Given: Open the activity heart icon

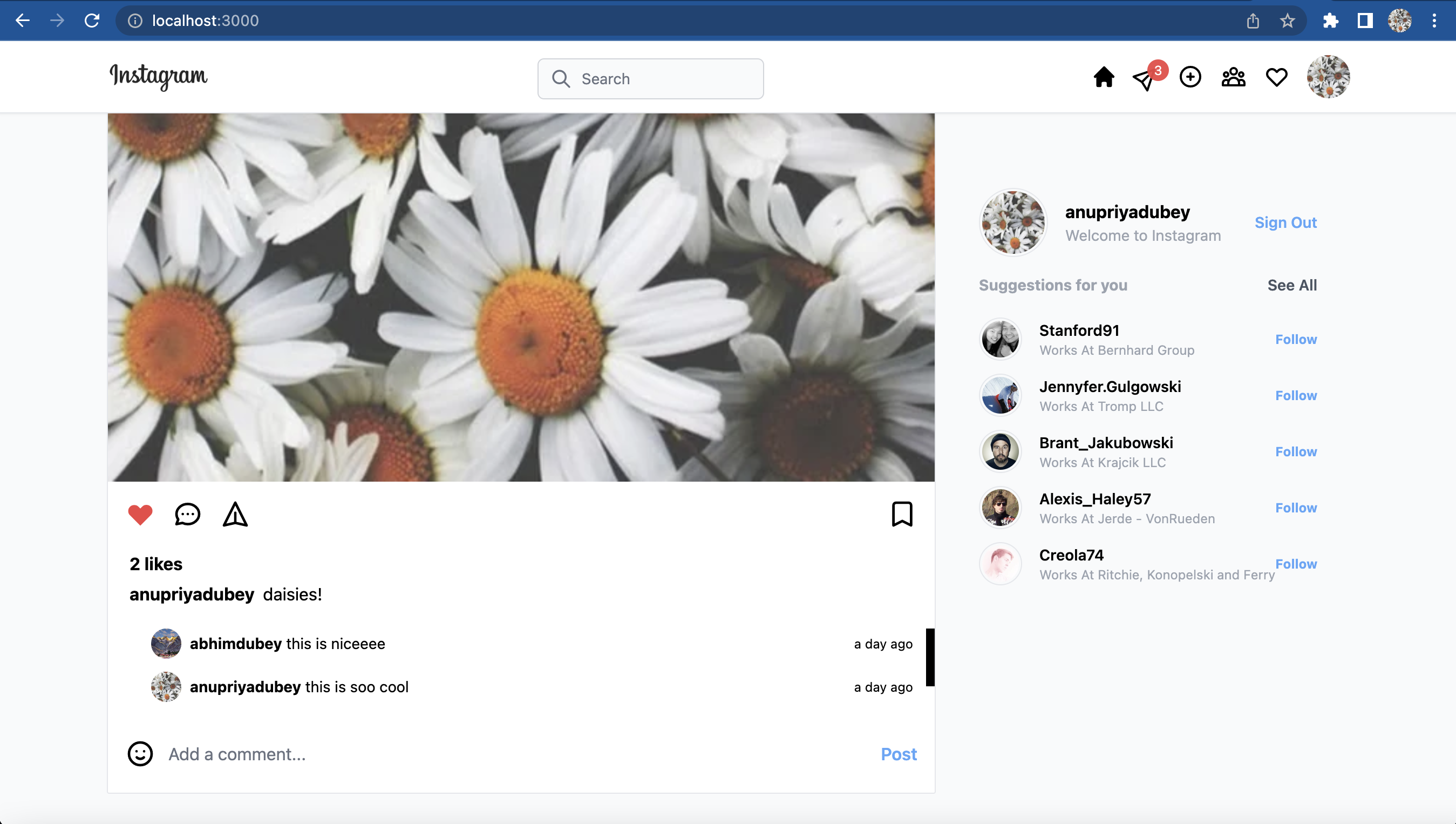Looking at the screenshot, I should (x=1276, y=77).
